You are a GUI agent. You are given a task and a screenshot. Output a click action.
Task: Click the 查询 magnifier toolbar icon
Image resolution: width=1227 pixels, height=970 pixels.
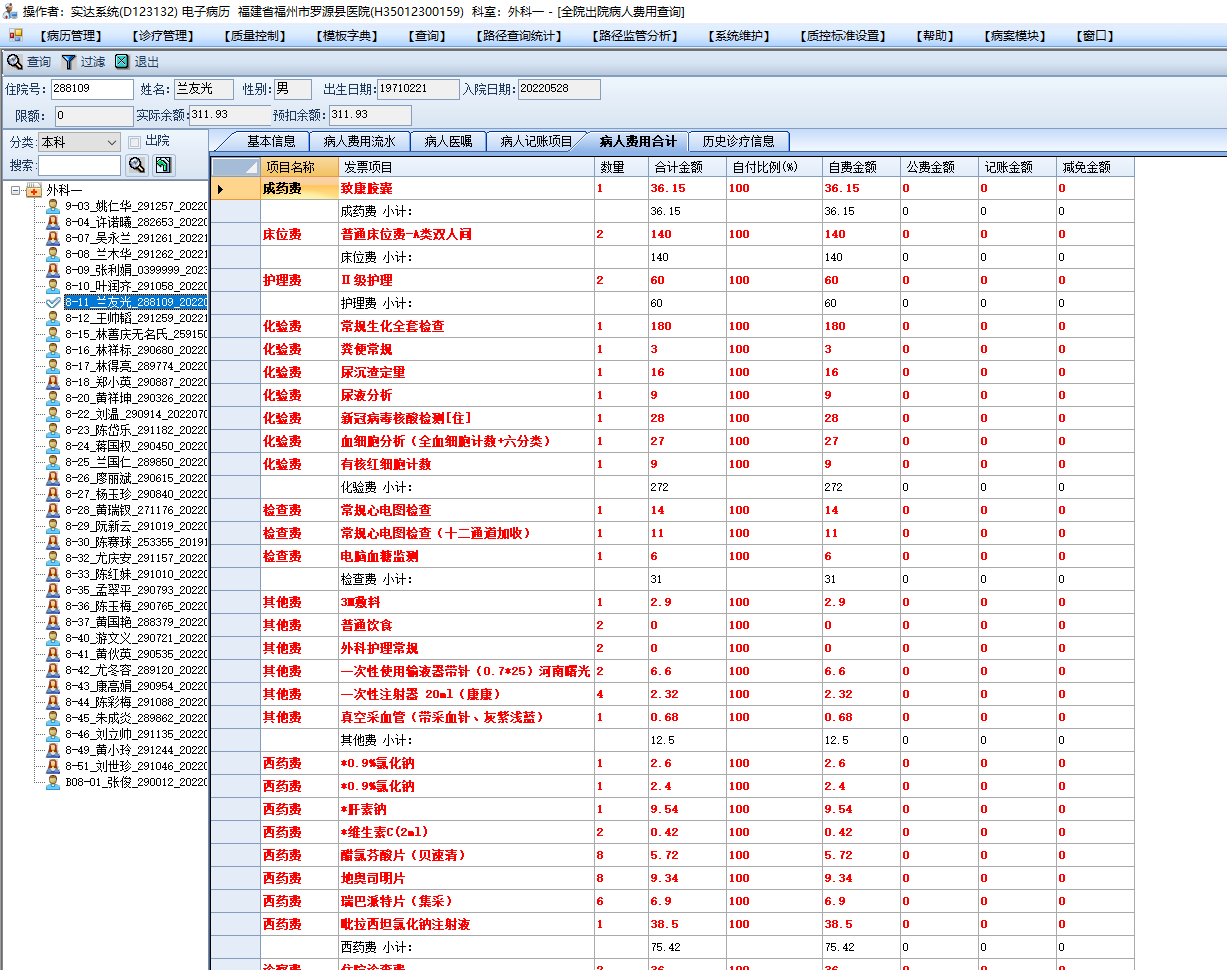[x=14, y=62]
